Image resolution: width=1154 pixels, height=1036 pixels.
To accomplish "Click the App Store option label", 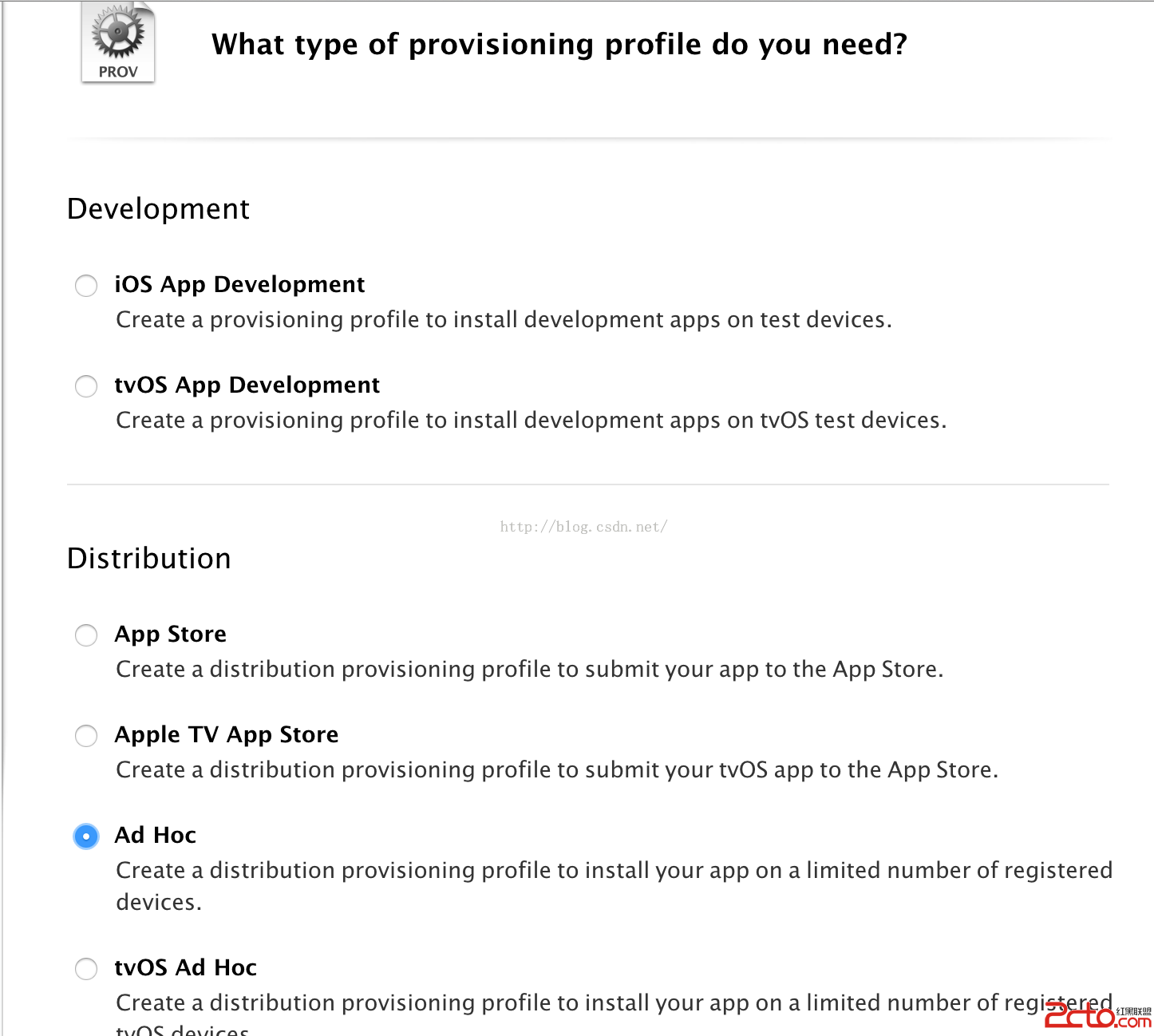I will point(170,634).
